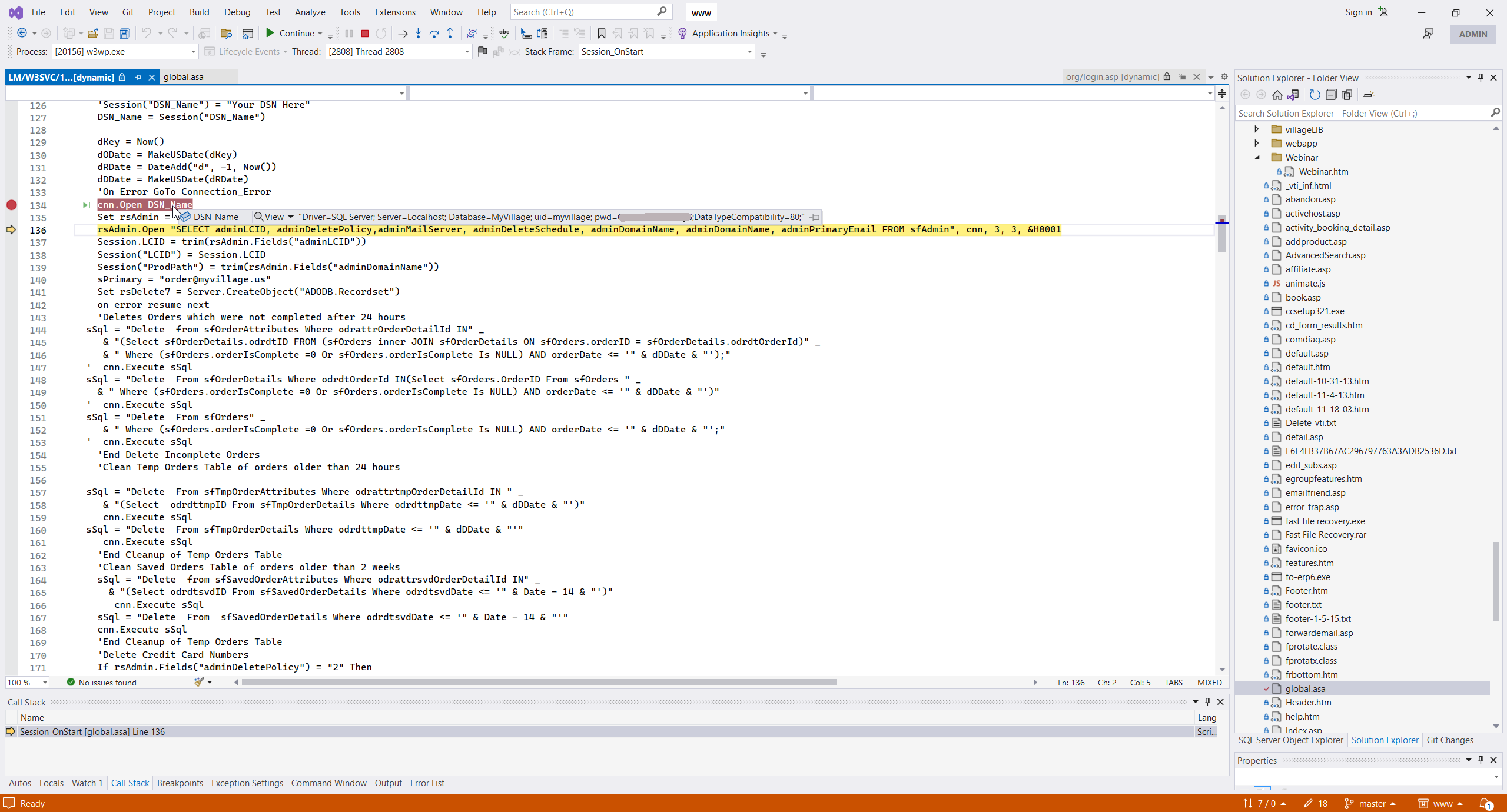The width and height of the screenshot is (1507, 812).
Task: Toggle bookmark on the current line
Action: [601, 34]
